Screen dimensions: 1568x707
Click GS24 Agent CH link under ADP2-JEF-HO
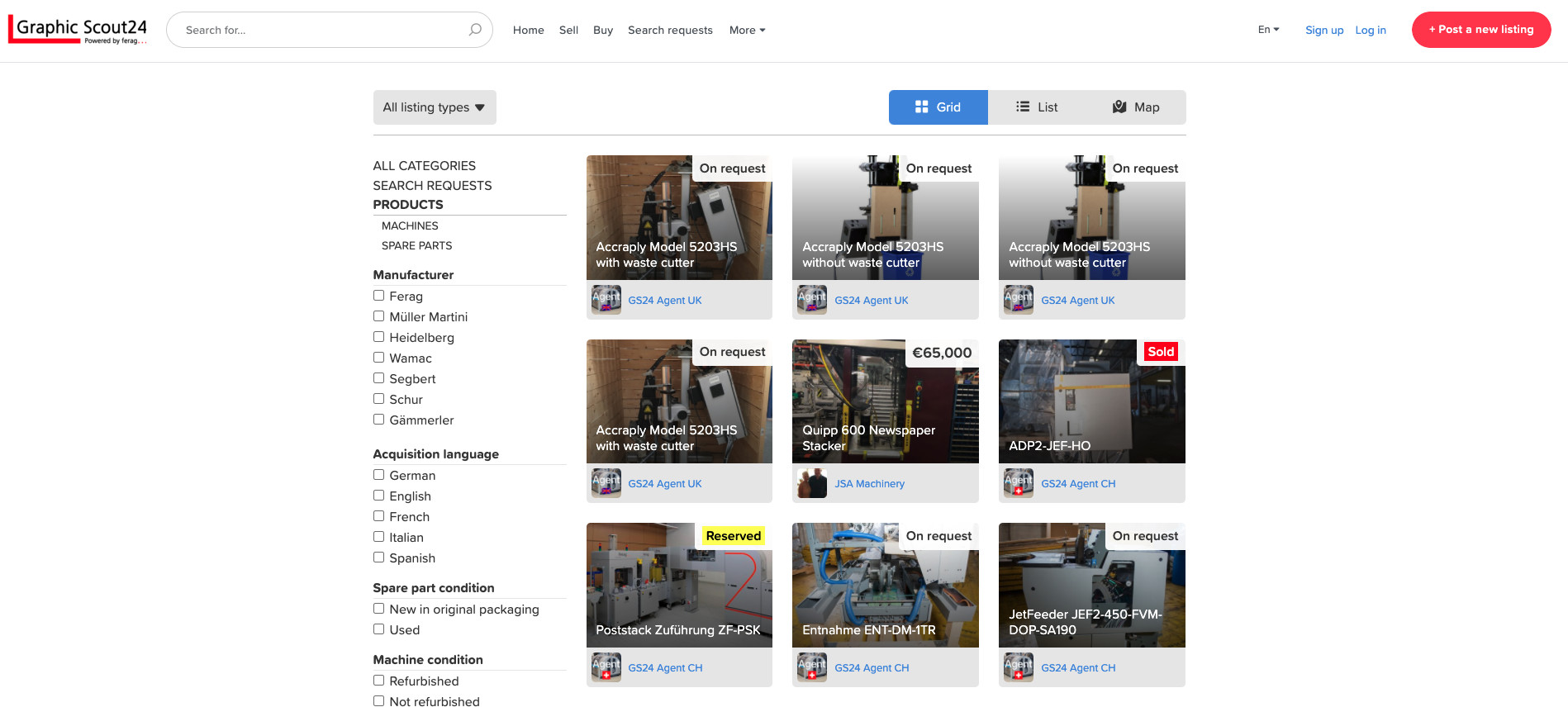[1078, 484]
